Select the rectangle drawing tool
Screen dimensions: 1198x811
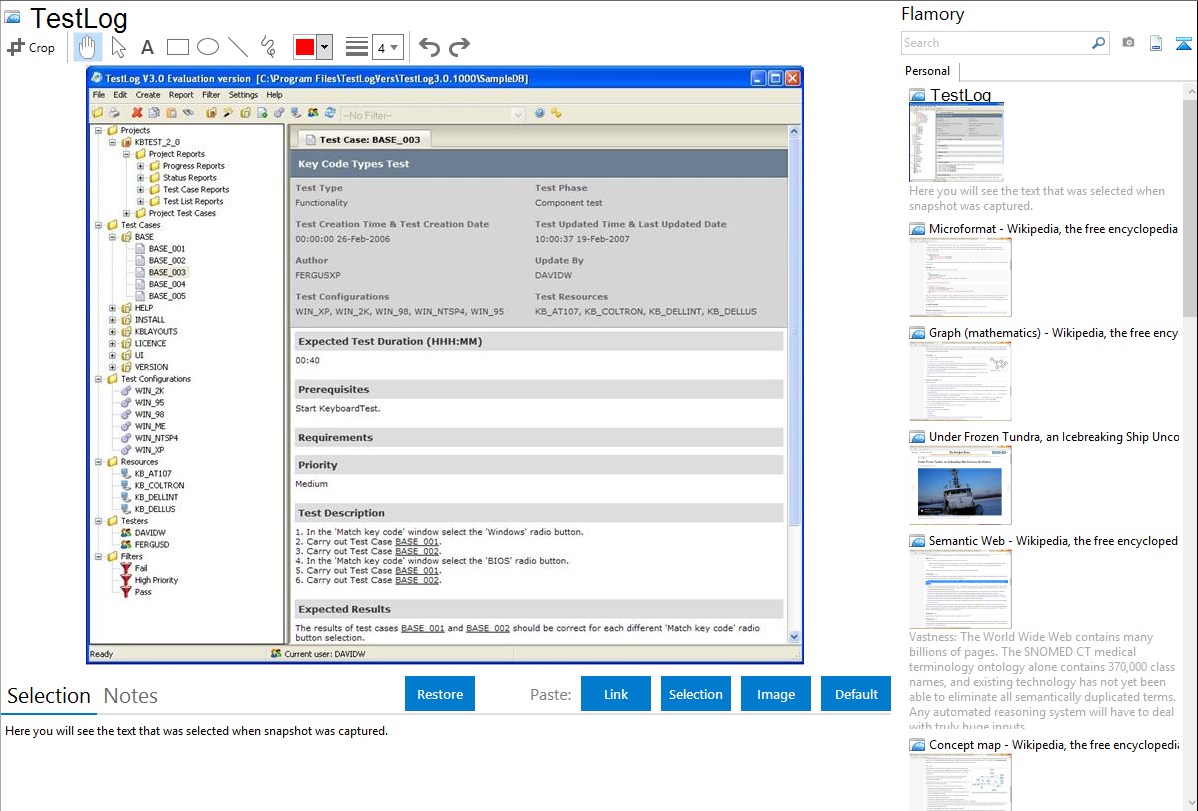click(177, 47)
